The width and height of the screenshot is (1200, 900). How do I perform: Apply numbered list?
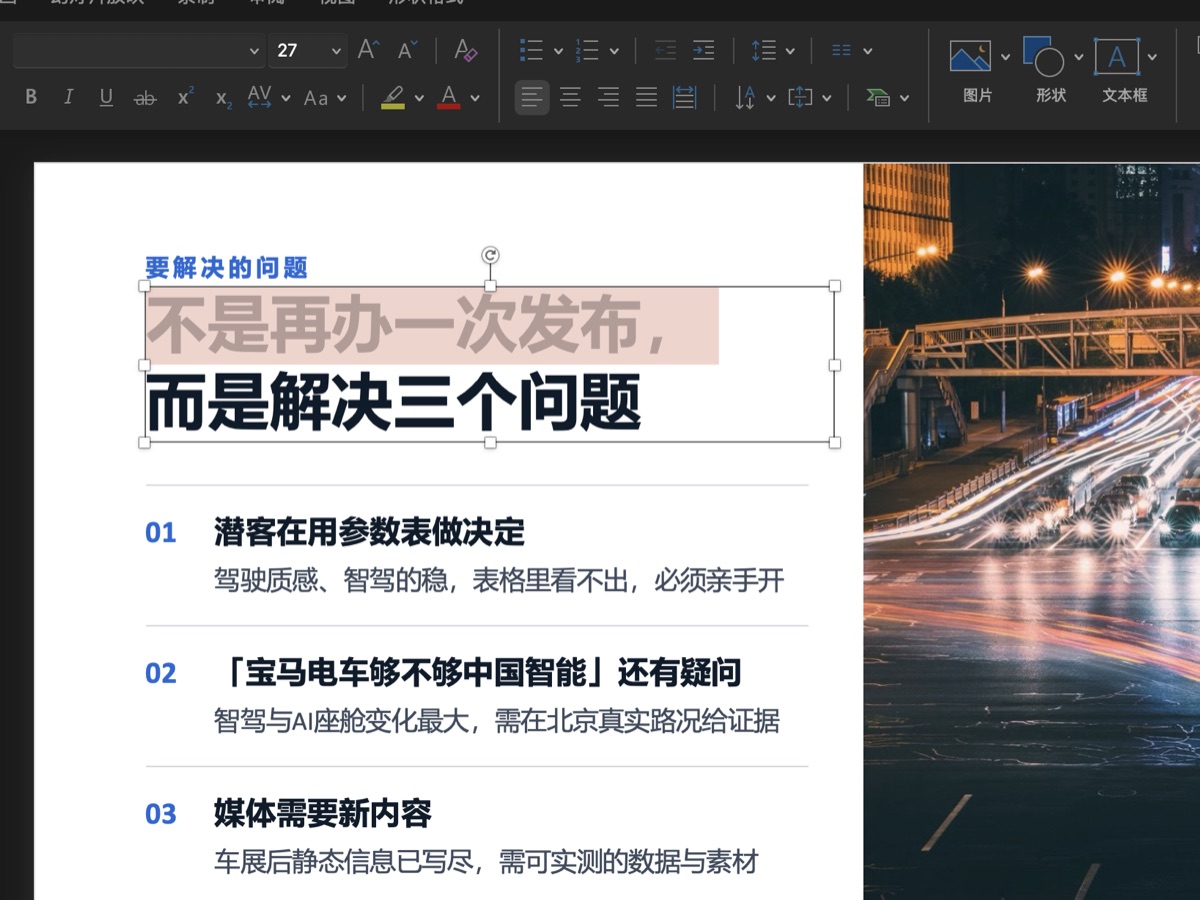pyautogui.click(x=587, y=50)
